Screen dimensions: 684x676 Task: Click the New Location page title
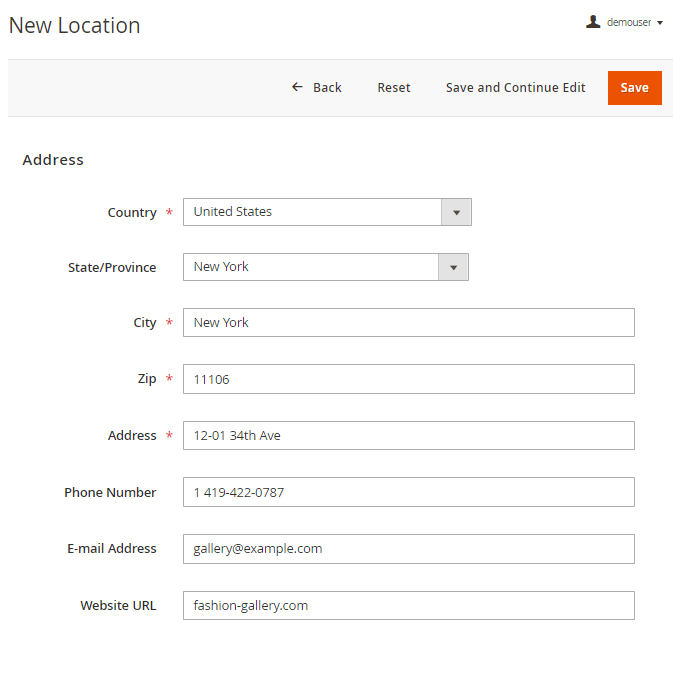click(75, 26)
